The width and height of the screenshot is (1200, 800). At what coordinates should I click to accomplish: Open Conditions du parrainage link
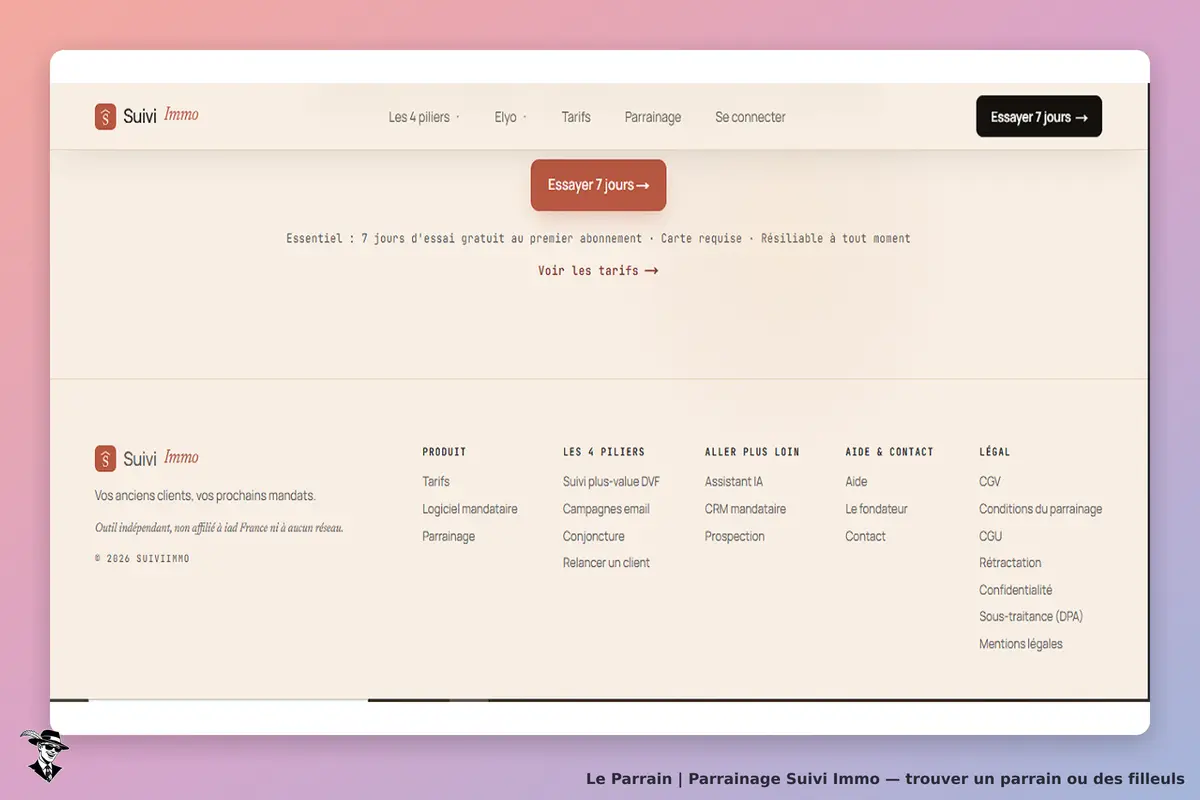pyautogui.click(x=1041, y=509)
